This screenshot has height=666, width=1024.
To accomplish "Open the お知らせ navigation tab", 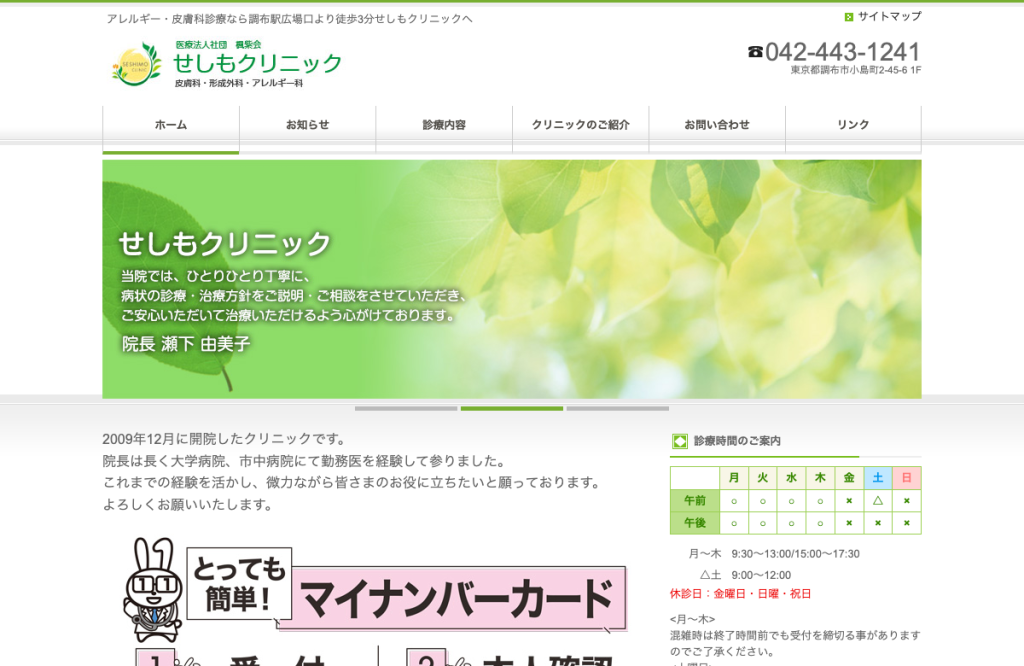I will (x=308, y=129).
